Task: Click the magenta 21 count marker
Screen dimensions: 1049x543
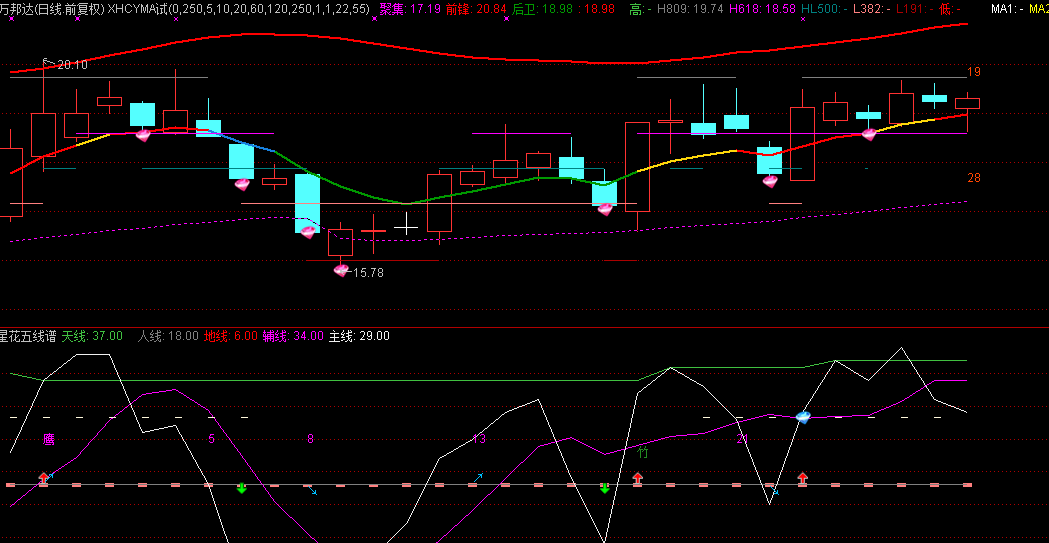Action: (x=743, y=439)
